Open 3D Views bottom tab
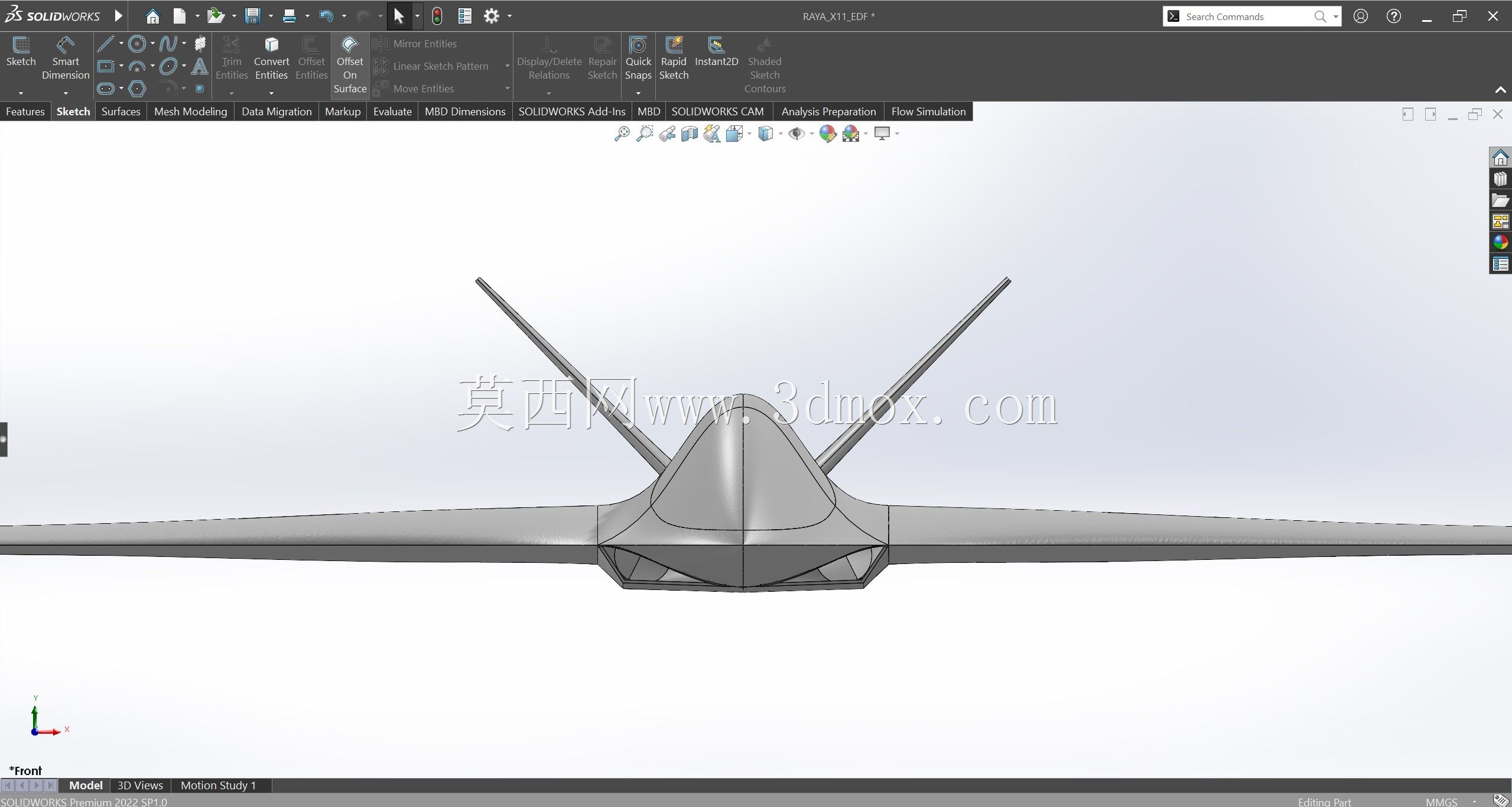 [x=140, y=785]
